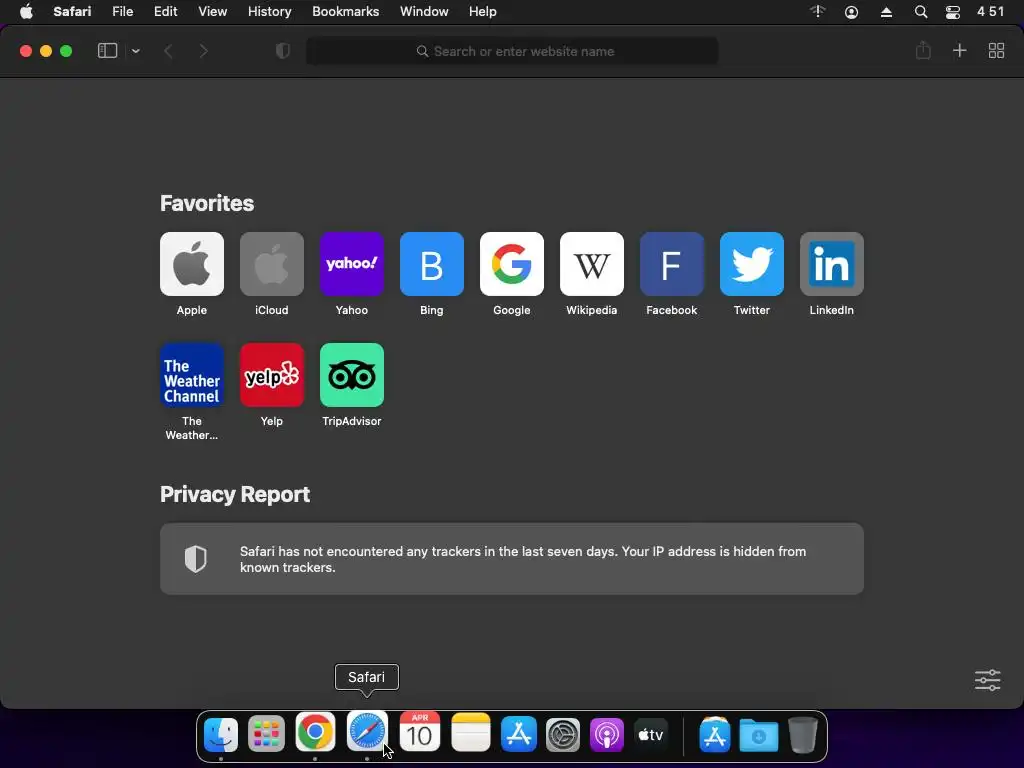Image resolution: width=1024 pixels, height=768 pixels.
Task: Open Launchpad from the Dock
Action: (x=266, y=734)
